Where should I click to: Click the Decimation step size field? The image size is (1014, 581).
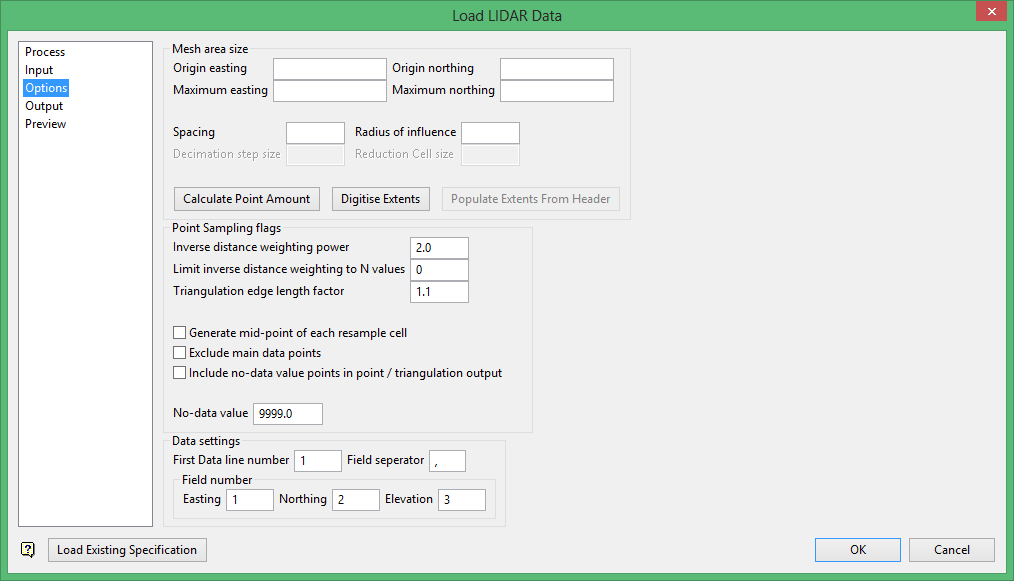tap(316, 155)
